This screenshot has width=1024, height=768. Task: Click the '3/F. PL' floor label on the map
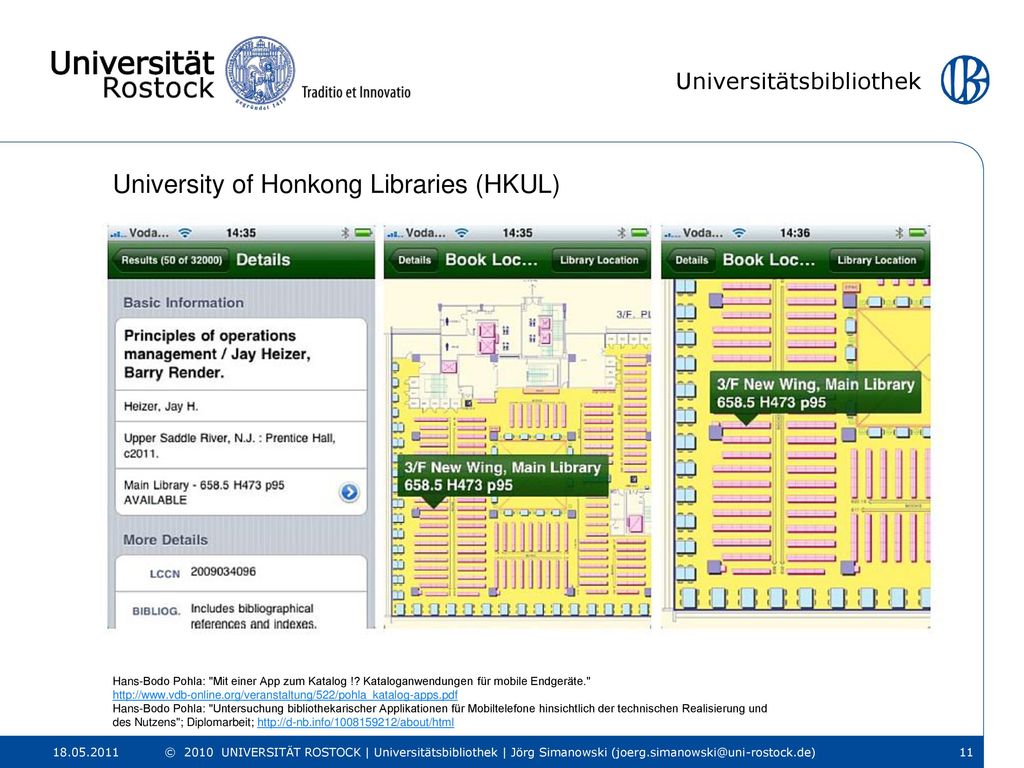[633, 314]
